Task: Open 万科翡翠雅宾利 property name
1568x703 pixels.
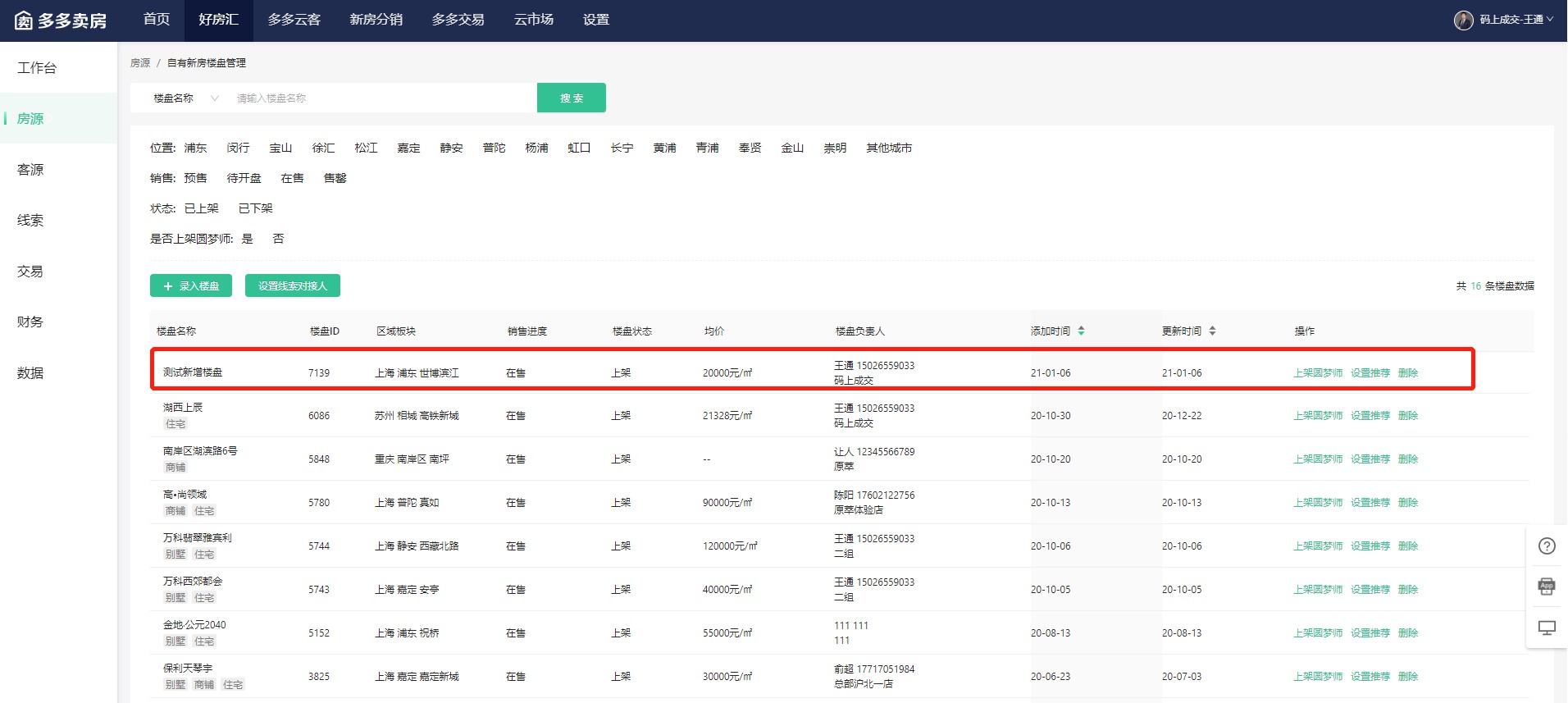Action: (198, 537)
